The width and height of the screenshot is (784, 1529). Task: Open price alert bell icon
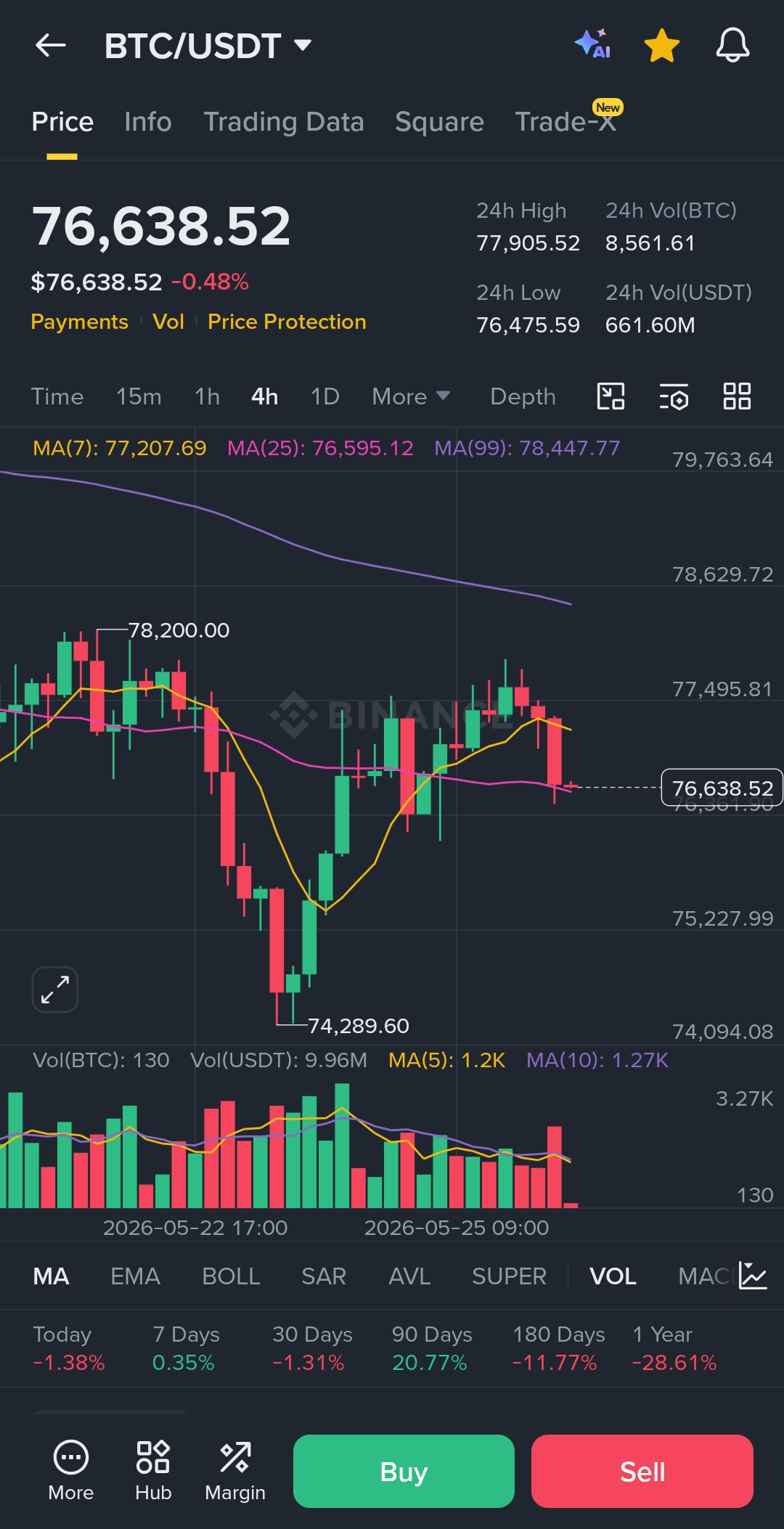[x=732, y=45]
